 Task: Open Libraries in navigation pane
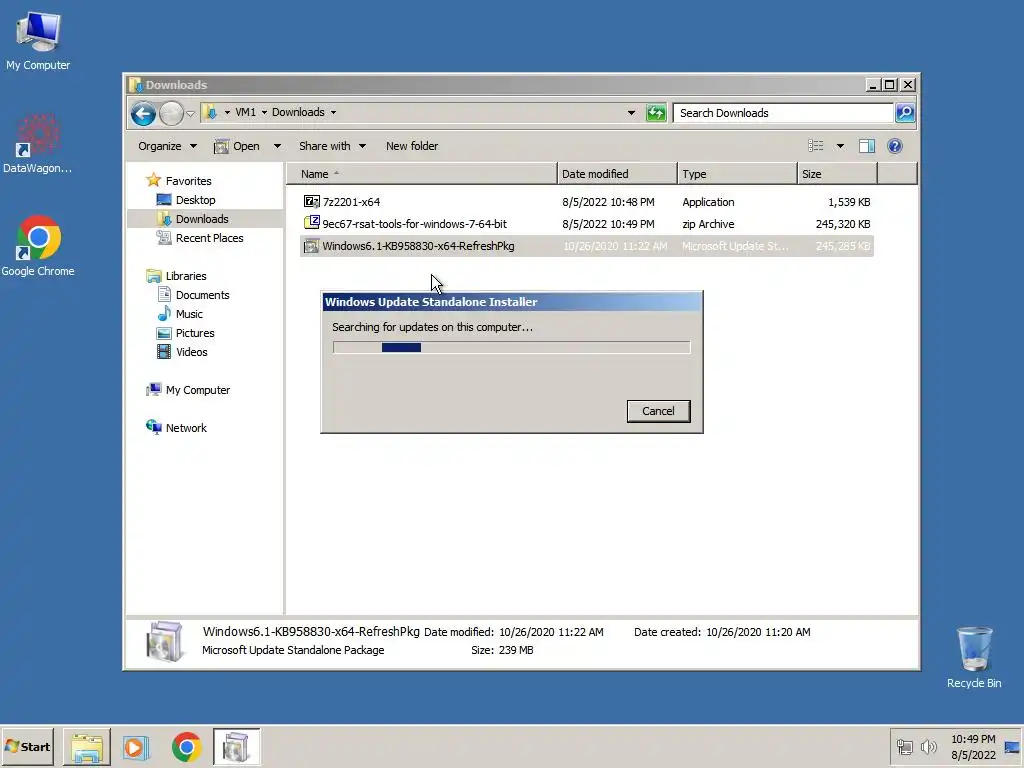[x=186, y=276]
